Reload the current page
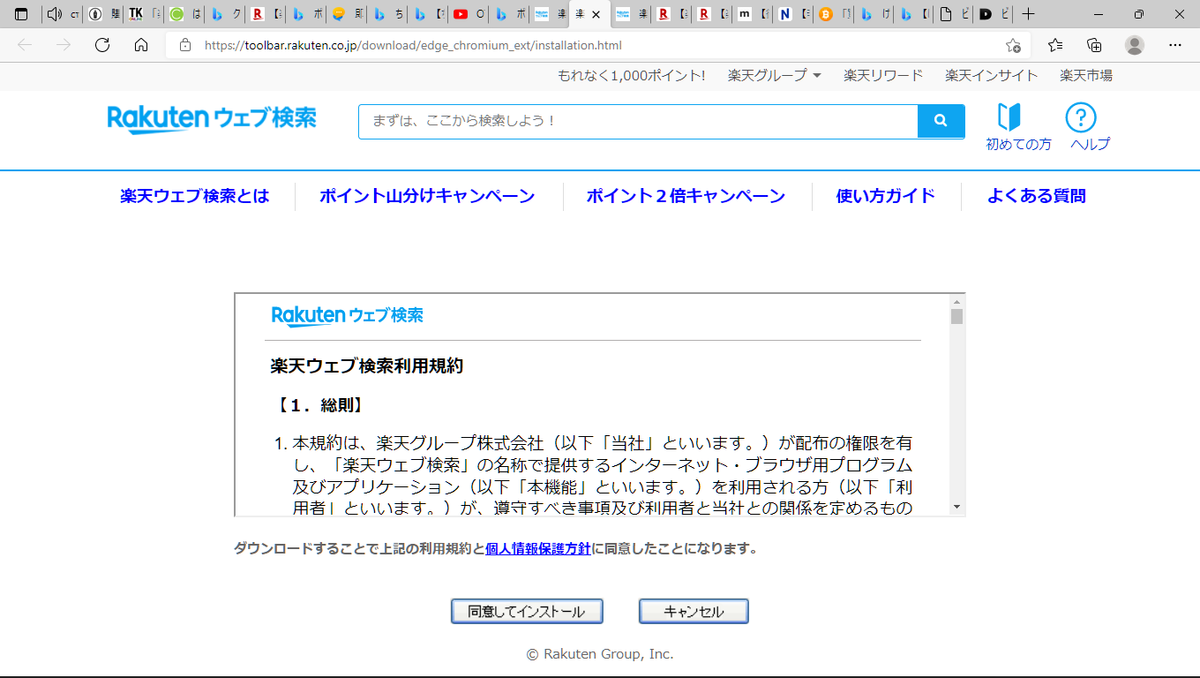The height and width of the screenshot is (678, 1200). 102,45
